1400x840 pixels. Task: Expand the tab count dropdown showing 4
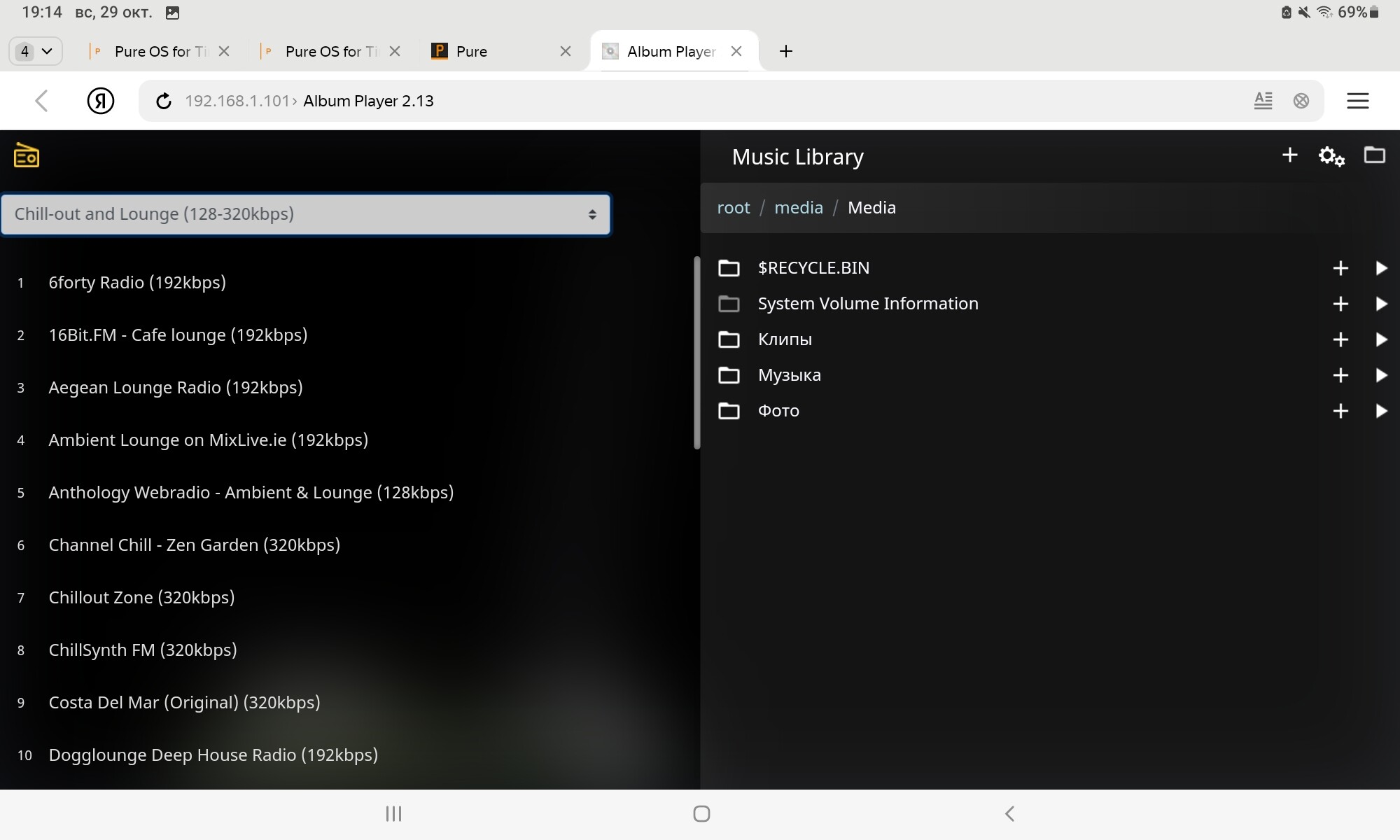click(x=35, y=51)
